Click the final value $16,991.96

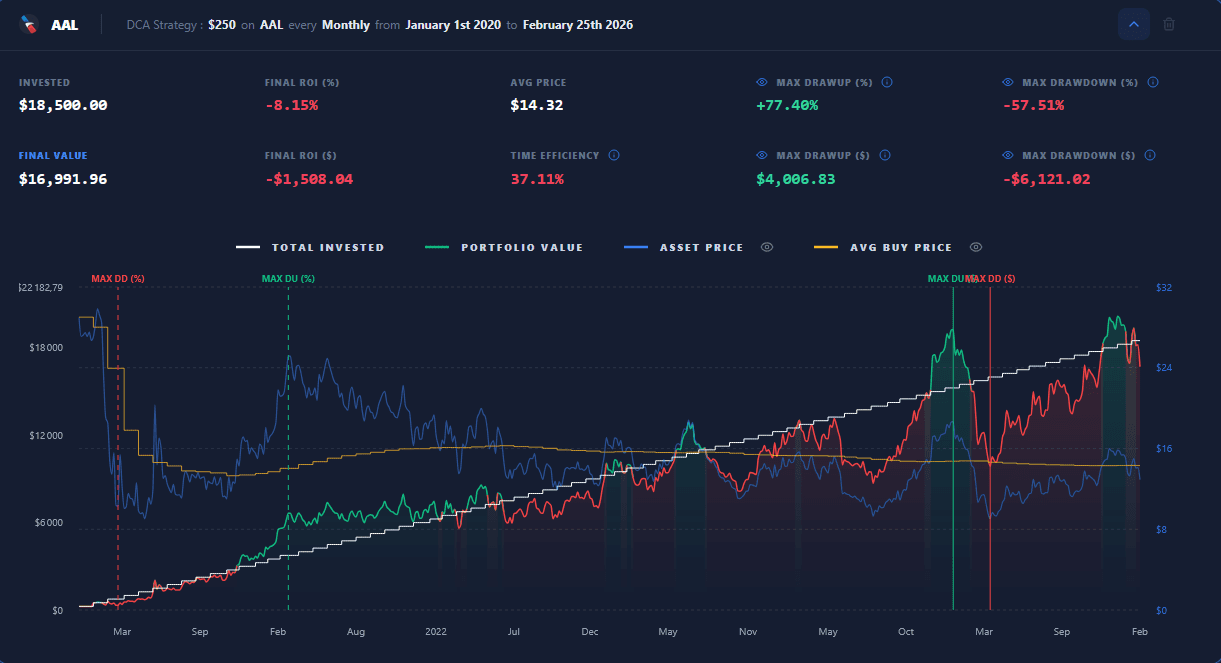pos(63,179)
